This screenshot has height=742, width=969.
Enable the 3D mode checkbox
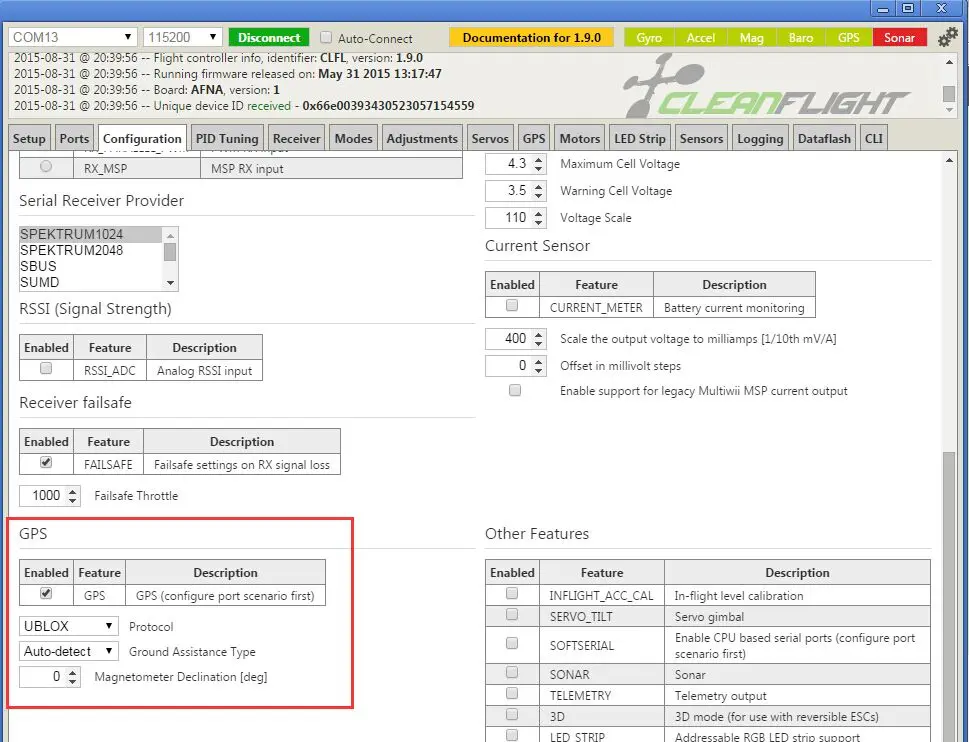tap(512, 714)
